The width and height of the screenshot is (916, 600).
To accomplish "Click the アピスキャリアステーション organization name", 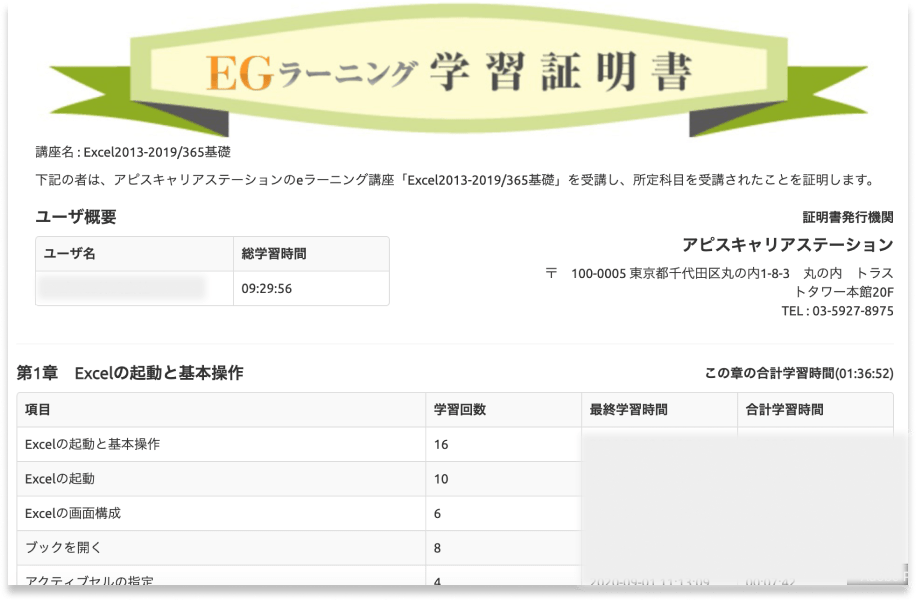I will pyautogui.click(x=787, y=245).
